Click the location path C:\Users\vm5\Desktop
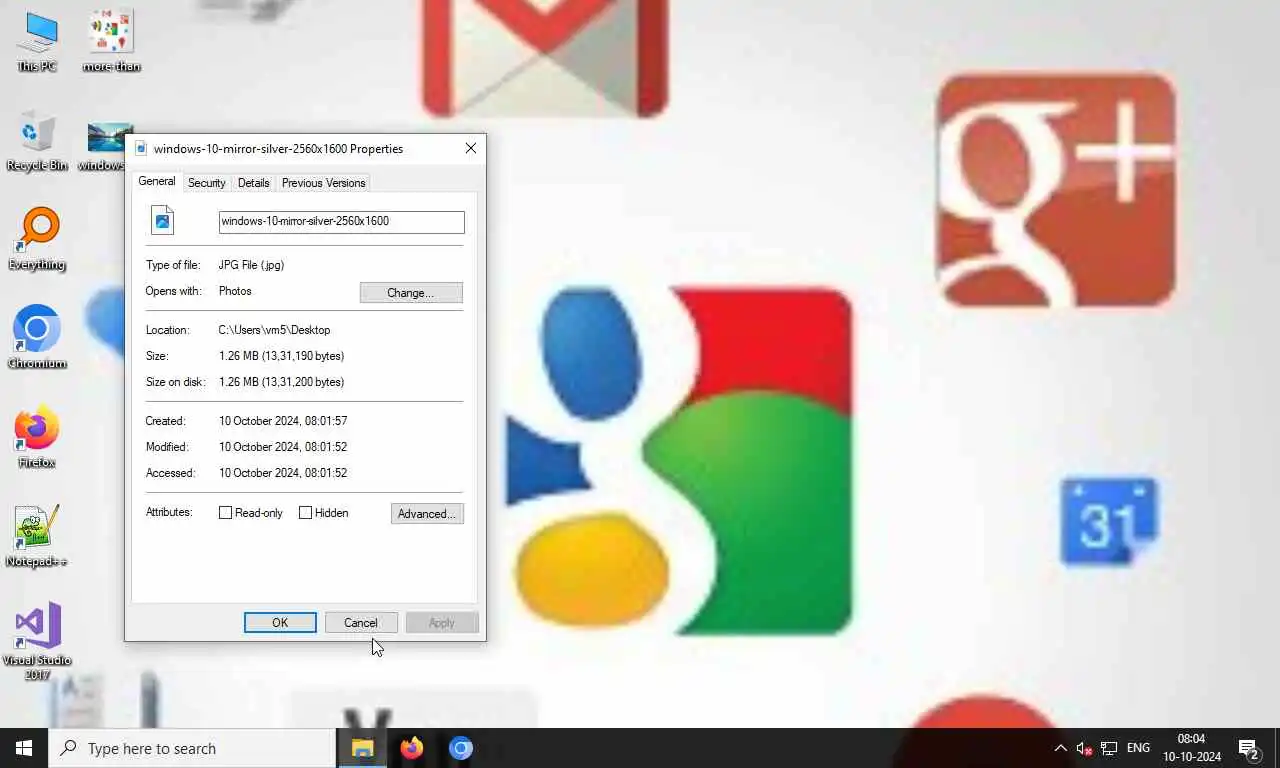The image size is (1280, 768). [x=274, y=330]
